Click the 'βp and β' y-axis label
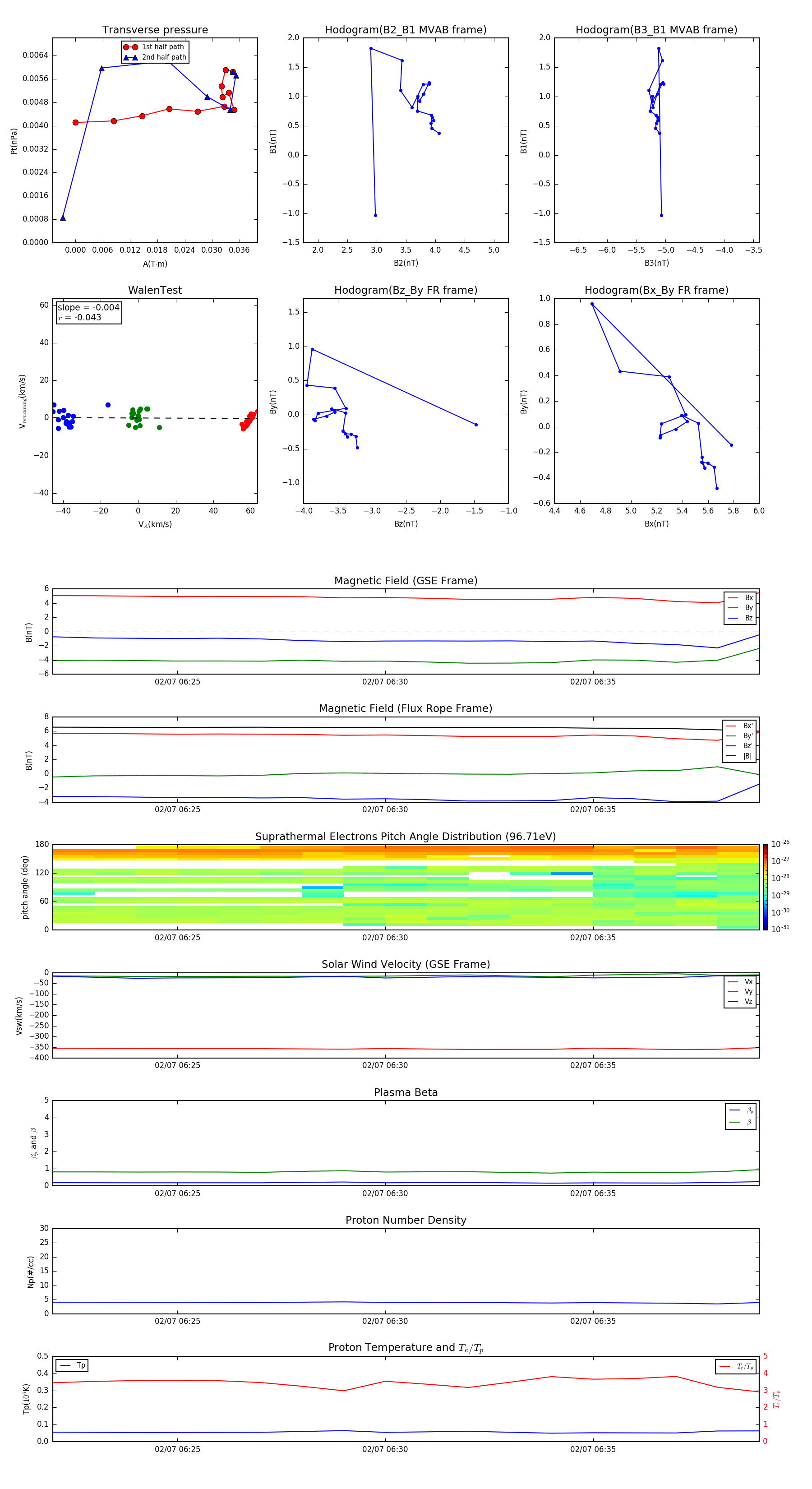 point(33,1143)
